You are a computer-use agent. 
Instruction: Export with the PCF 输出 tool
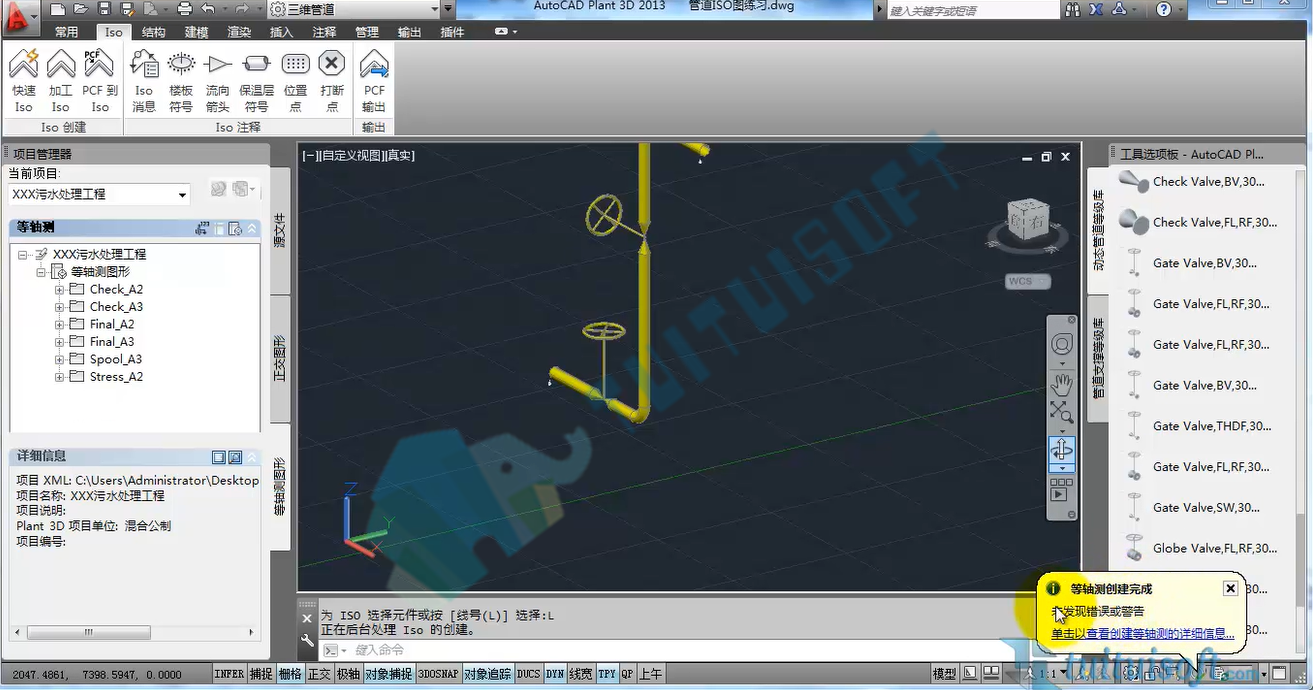[374, 81]
